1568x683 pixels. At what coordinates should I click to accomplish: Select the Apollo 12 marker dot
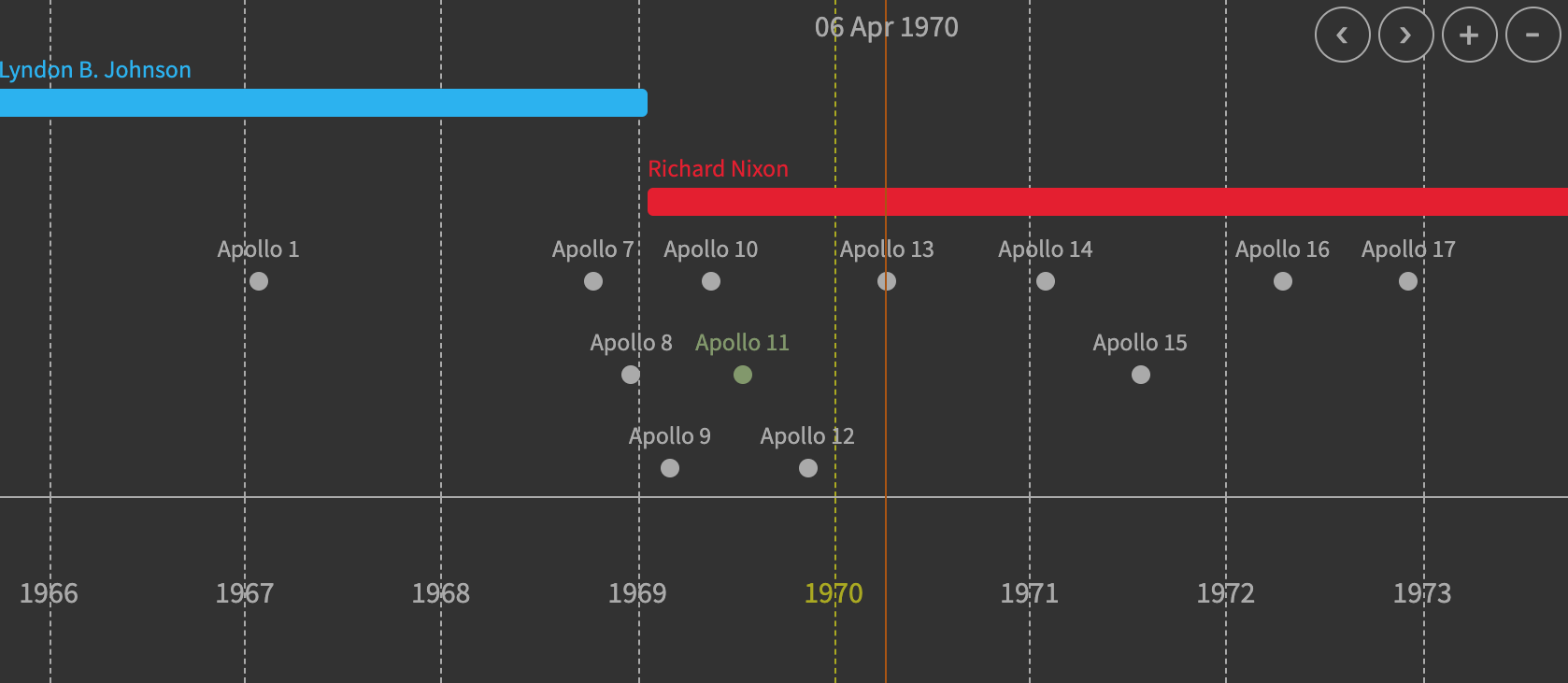807,468
